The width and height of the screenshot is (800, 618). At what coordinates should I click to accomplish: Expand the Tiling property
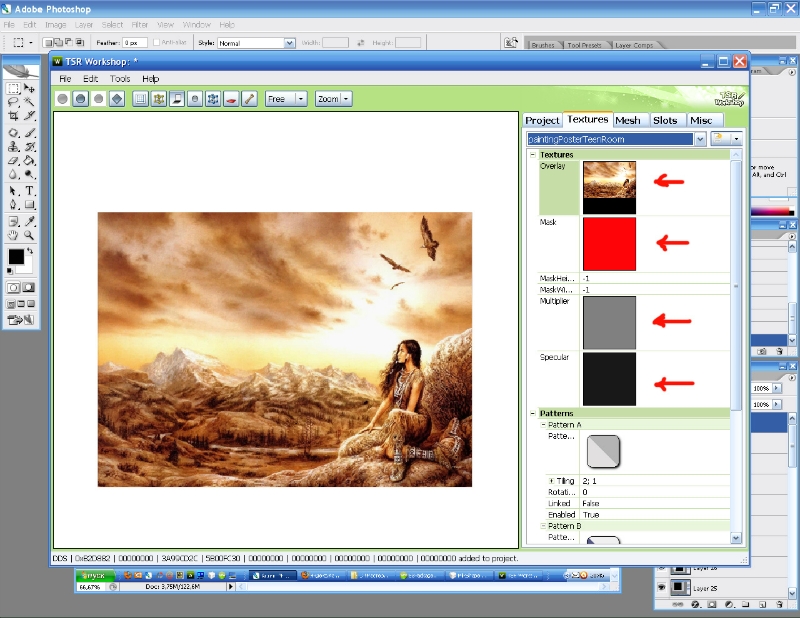point(551,481)
